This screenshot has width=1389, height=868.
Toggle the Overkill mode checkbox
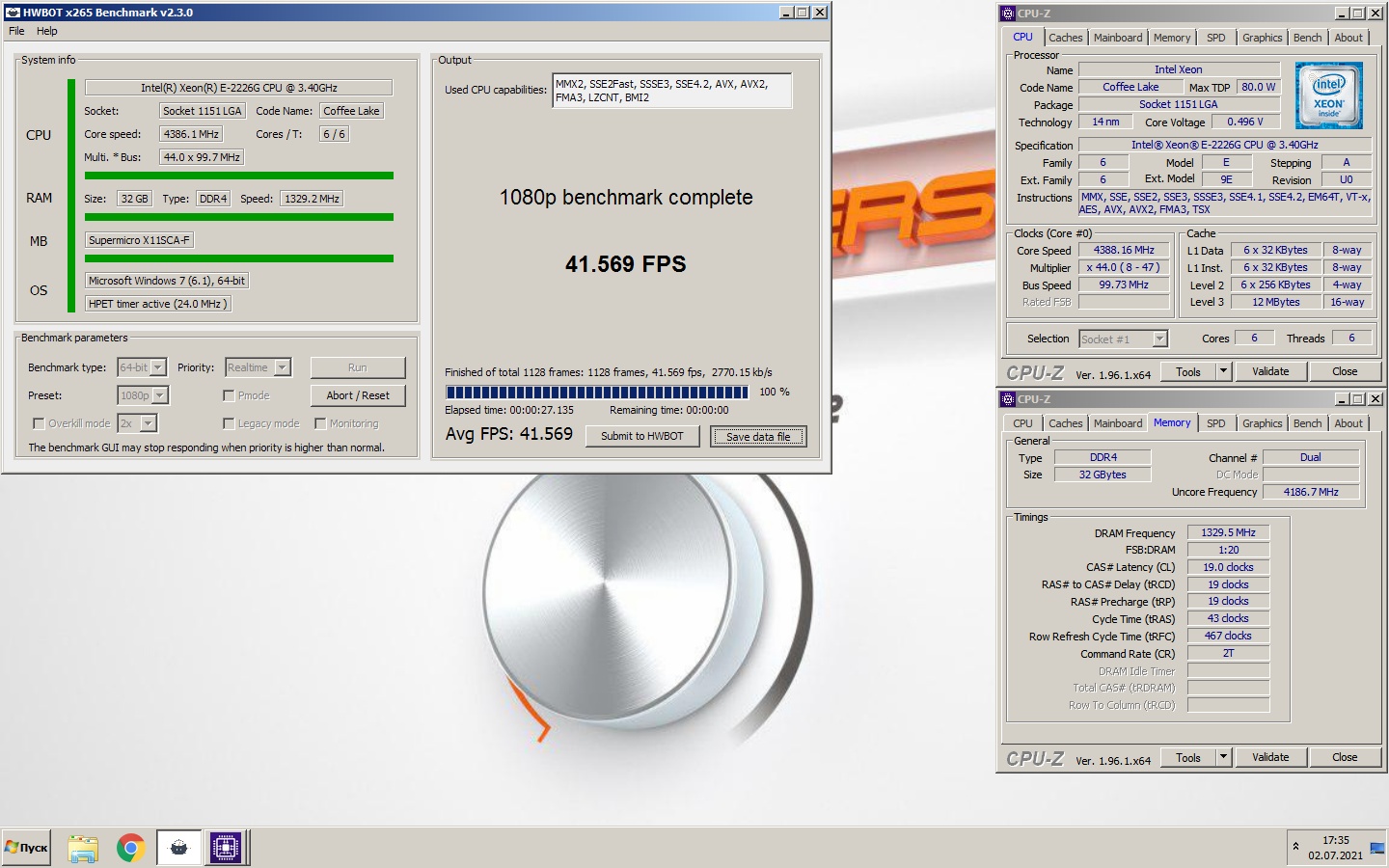tap(39, 423)
